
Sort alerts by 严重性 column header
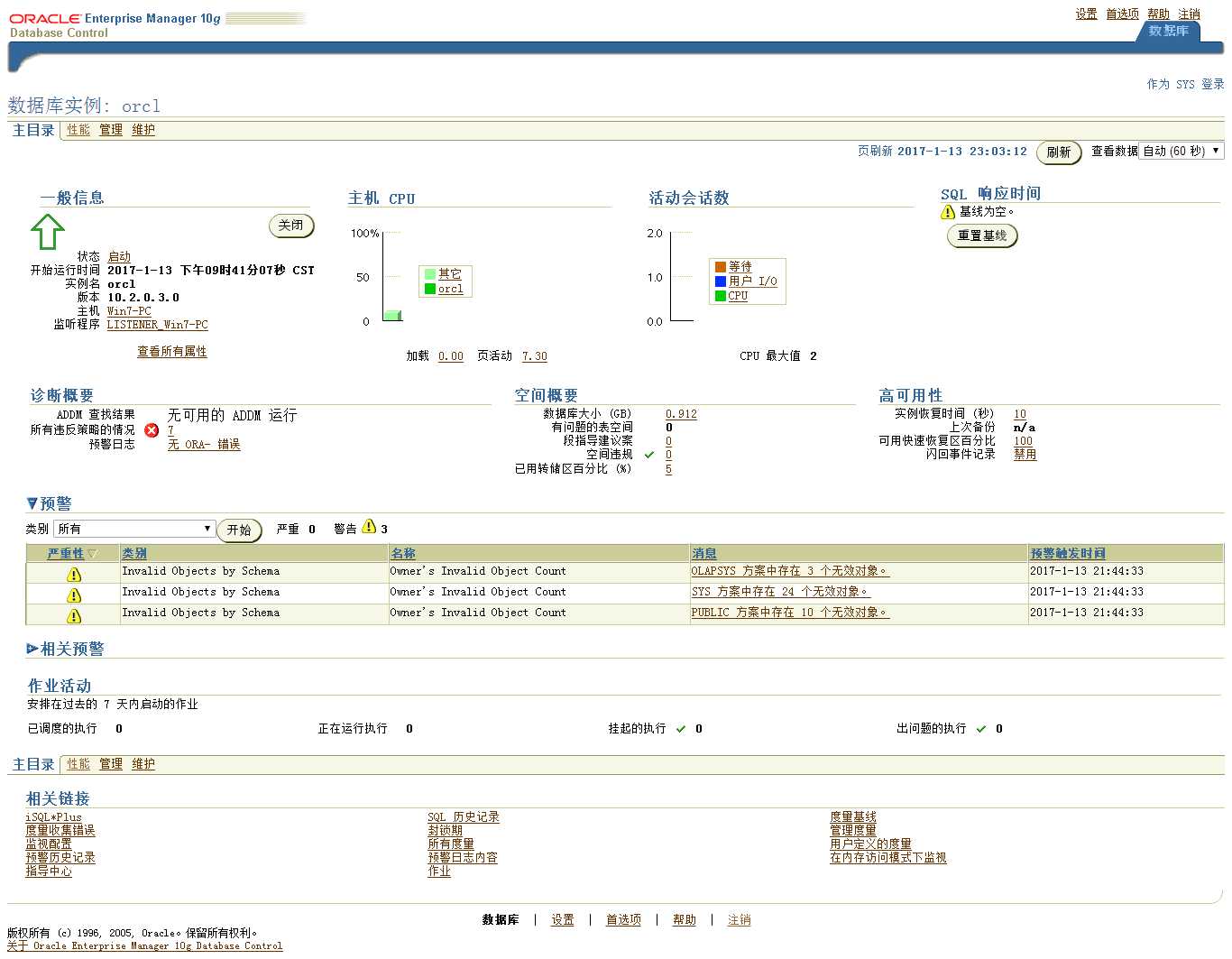66,553
